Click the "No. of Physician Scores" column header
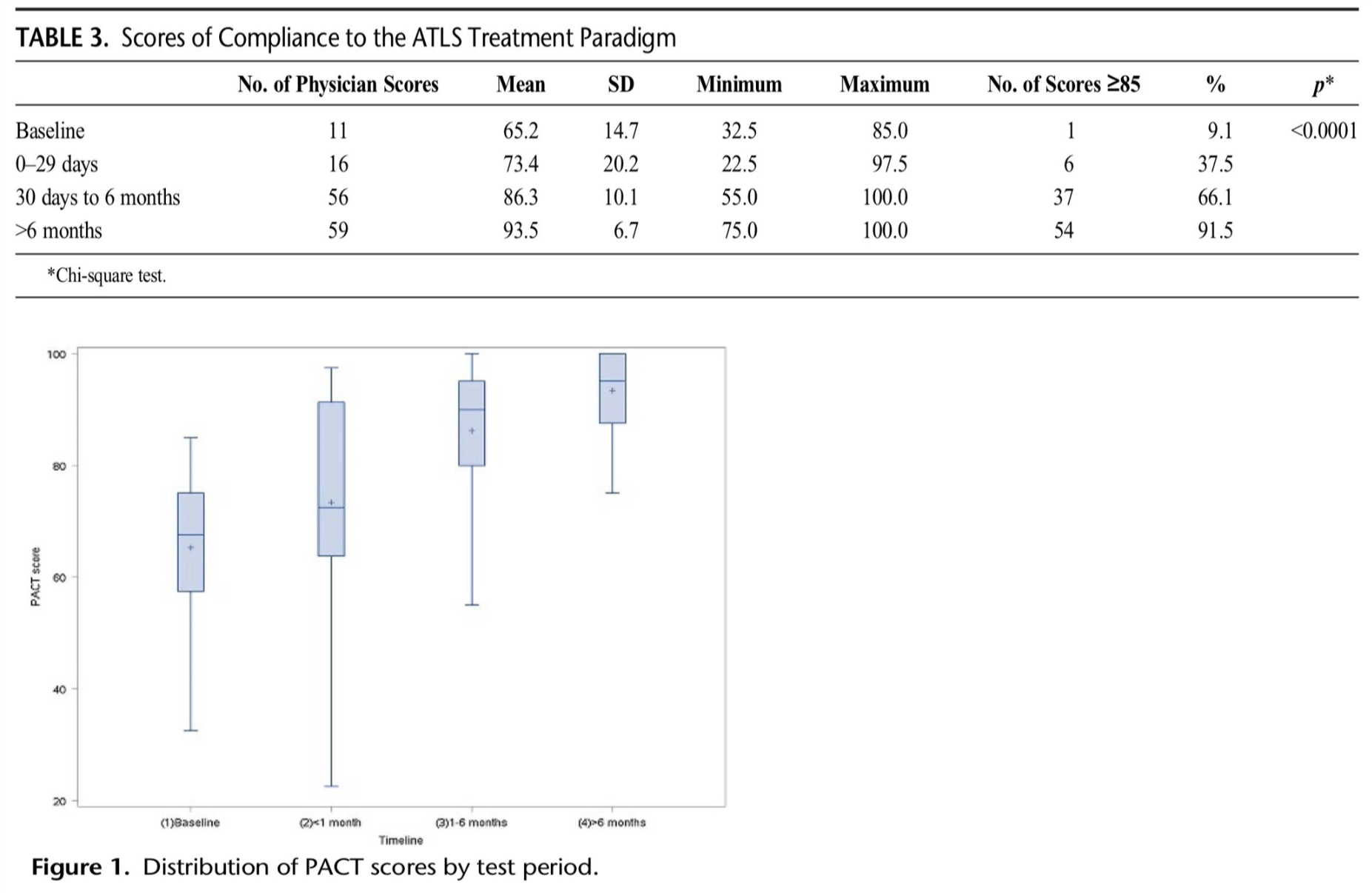The image size is (1372, 893). [x=338, y=84]
